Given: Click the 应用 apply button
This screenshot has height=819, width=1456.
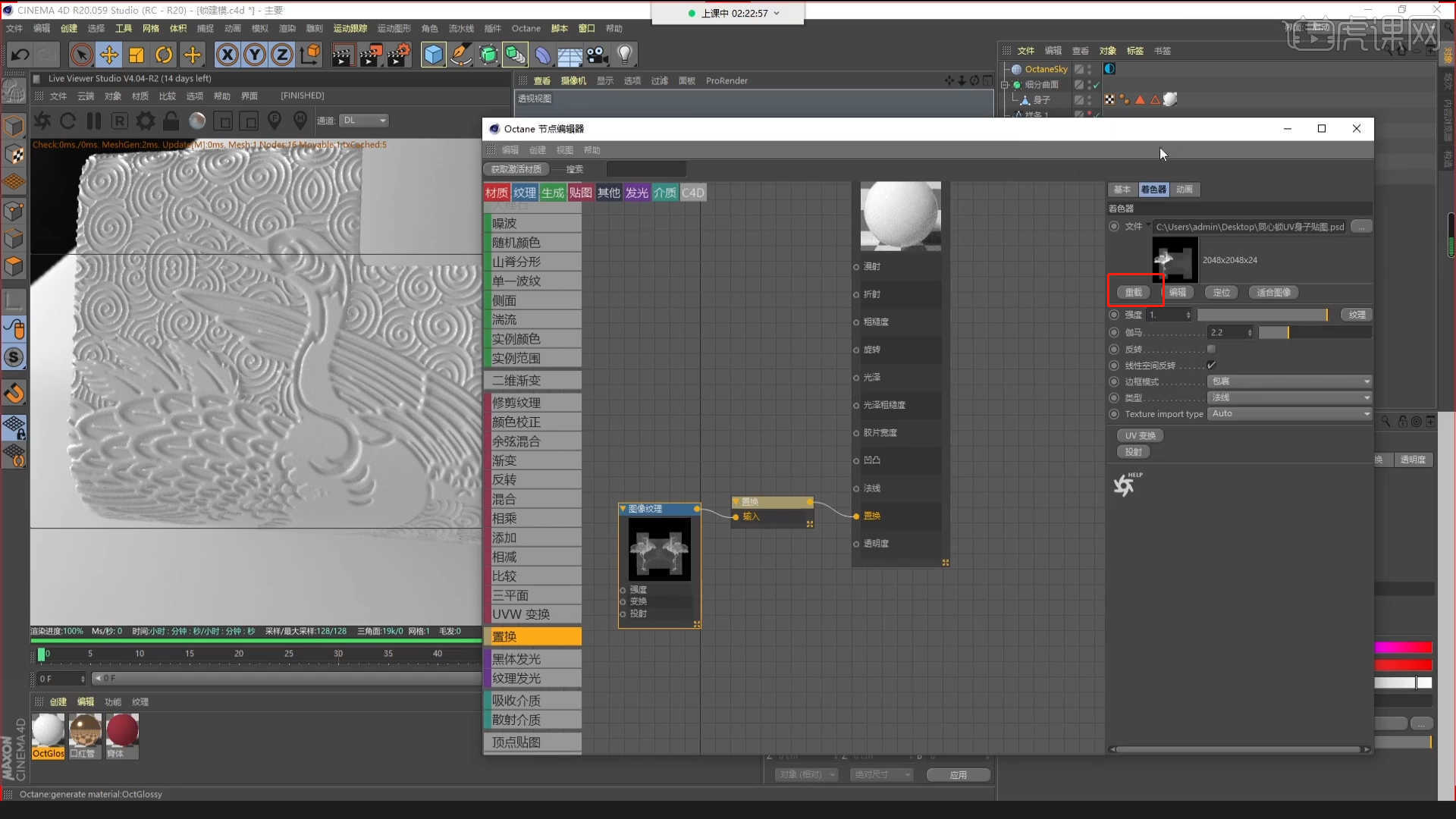Looking at the screenshot, I should 959,775.
